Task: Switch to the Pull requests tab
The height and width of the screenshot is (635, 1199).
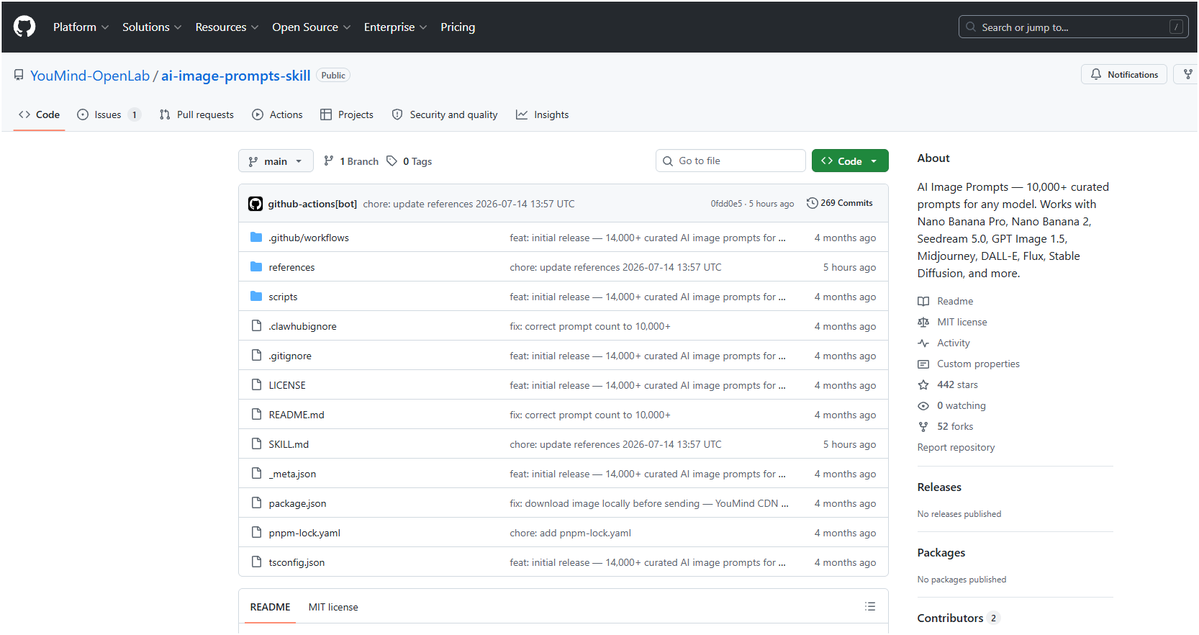Action: click(197, 115)
